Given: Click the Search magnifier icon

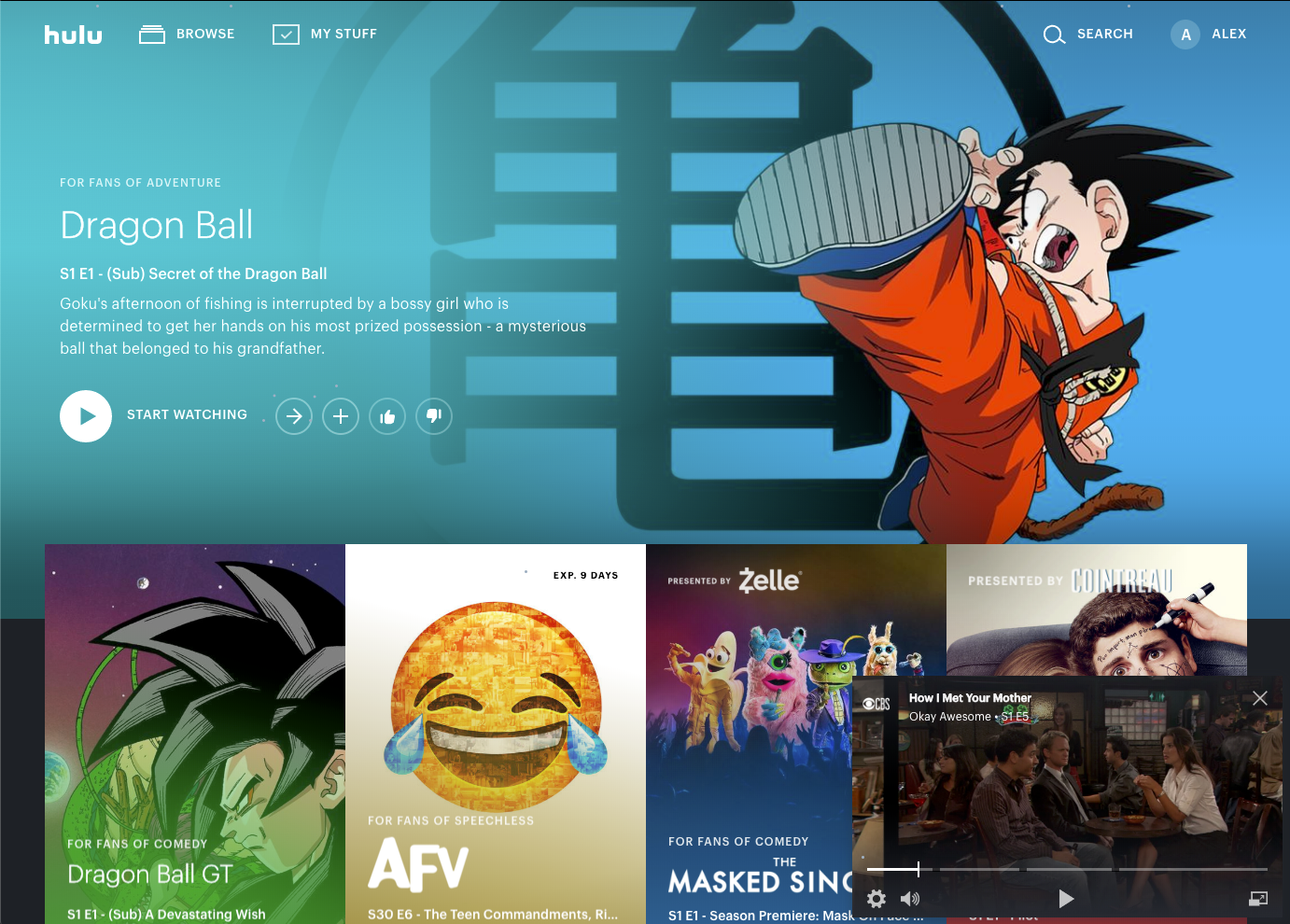Looking at the screenshot, I should coord(1054,35).
